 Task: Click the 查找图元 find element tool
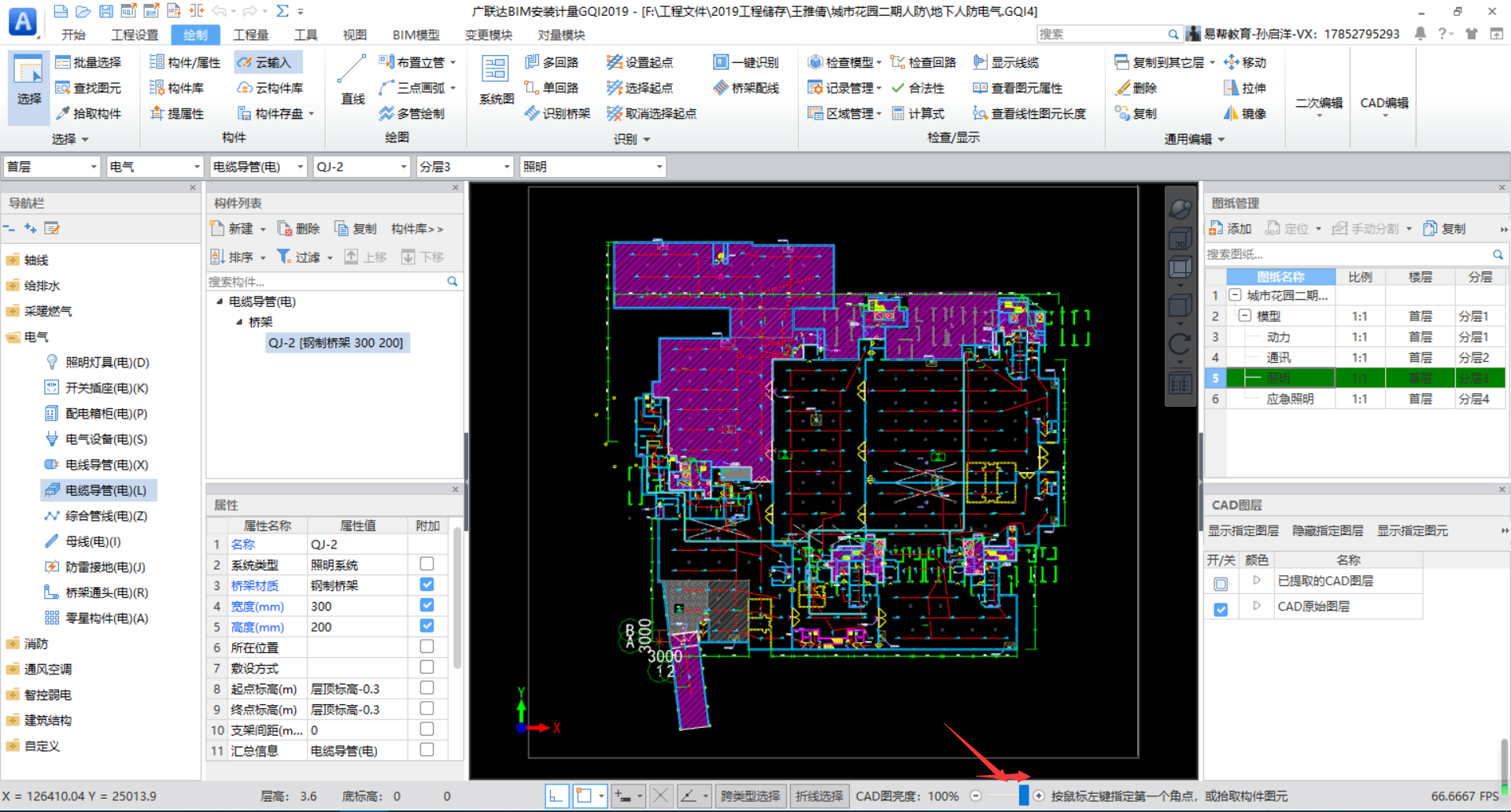(x=88, y=88)
